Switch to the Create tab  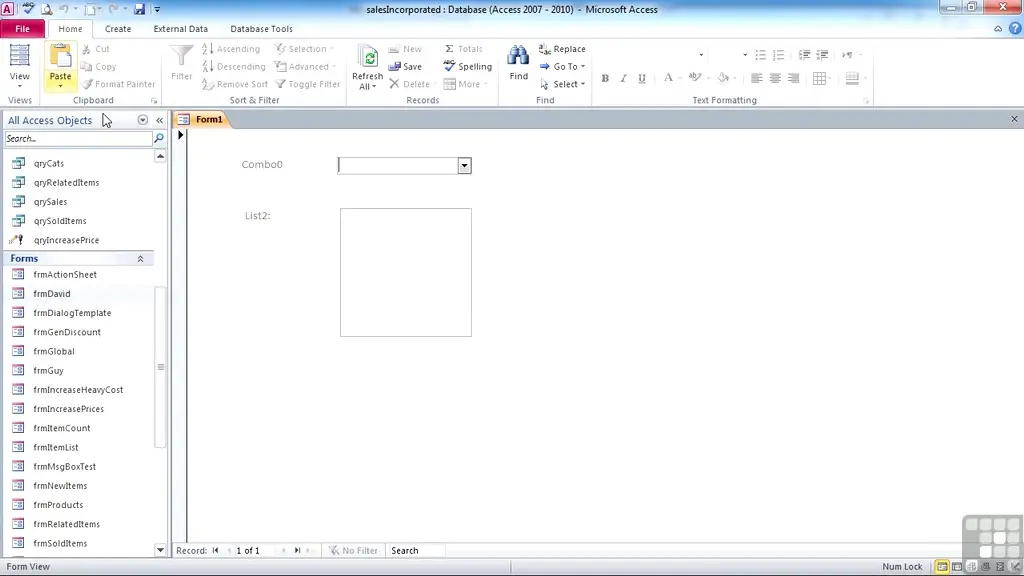(118, 29)
